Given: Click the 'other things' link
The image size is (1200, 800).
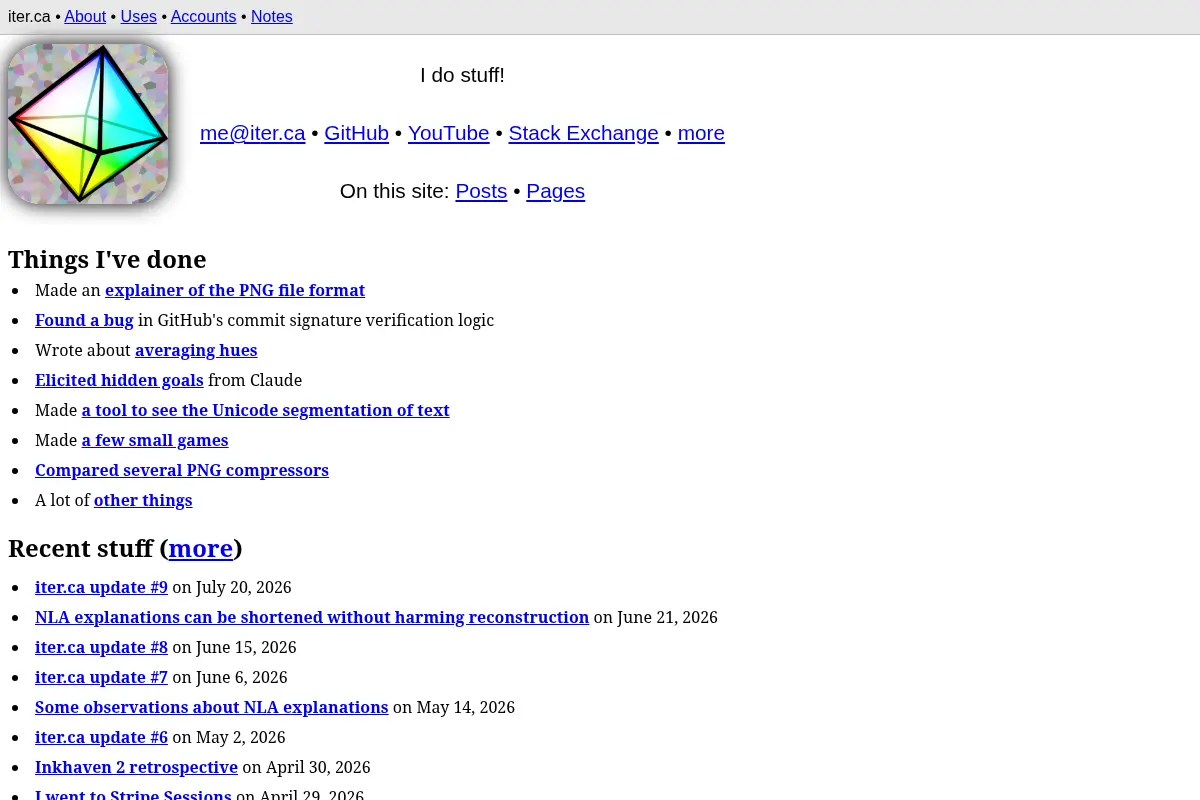Looking at the screenshot, I should 143,500.
